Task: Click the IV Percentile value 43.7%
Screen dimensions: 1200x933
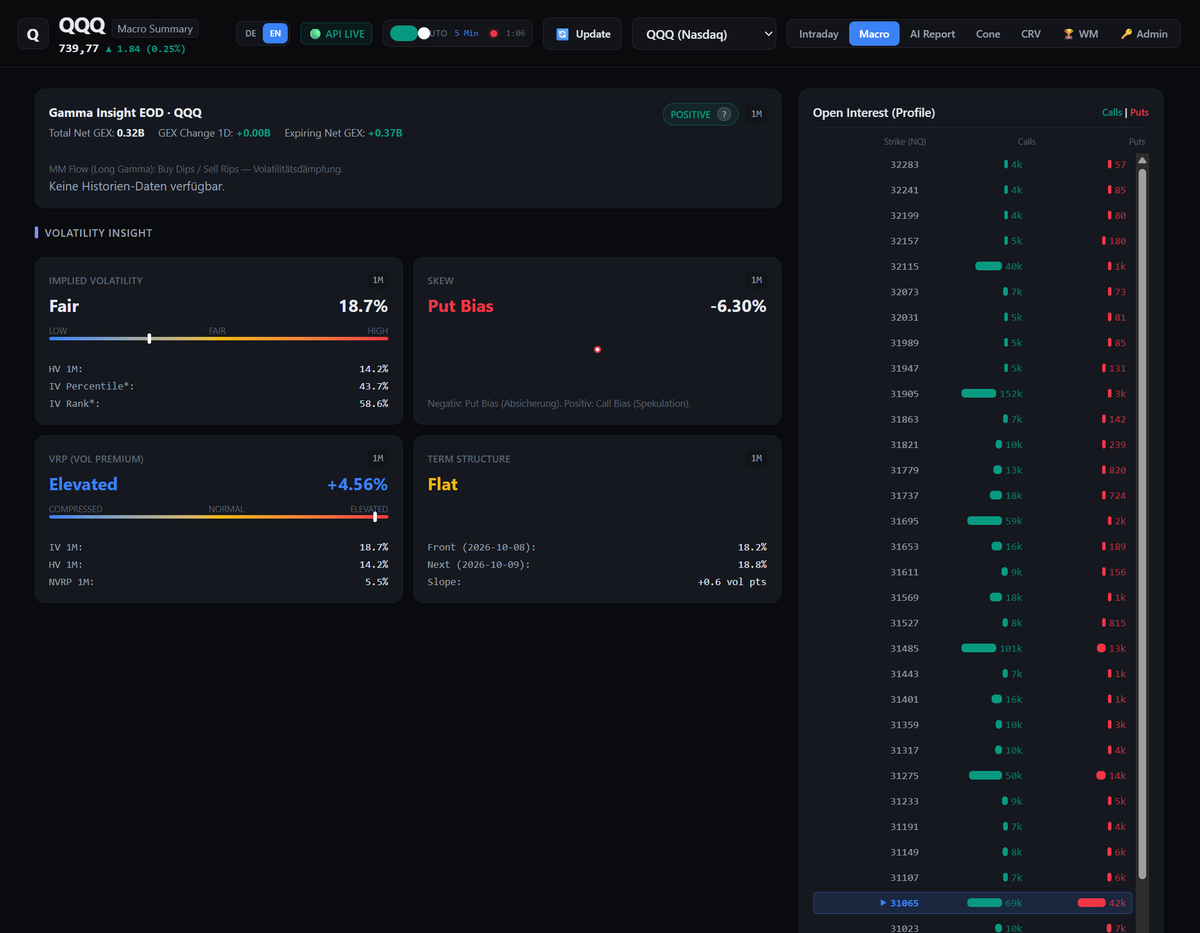Action: point(373,386)
